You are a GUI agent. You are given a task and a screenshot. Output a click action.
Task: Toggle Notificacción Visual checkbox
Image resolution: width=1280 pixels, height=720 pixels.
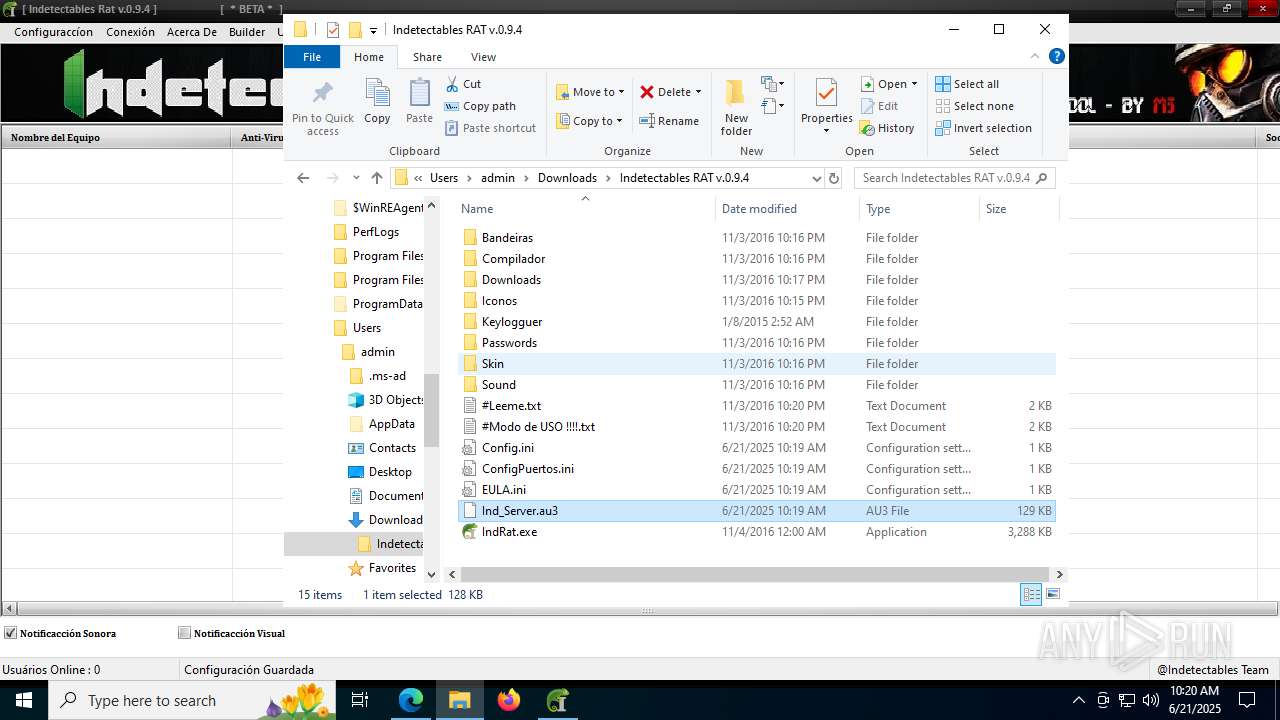[x=184, y=633]
